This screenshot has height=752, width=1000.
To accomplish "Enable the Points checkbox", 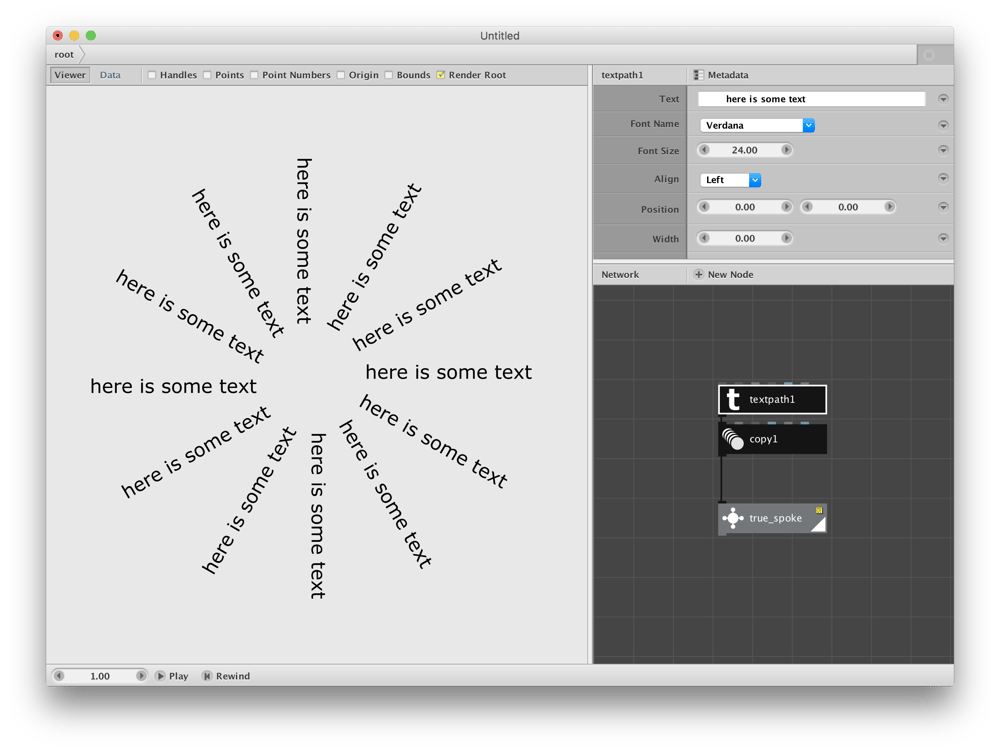I will pos(207,75).
